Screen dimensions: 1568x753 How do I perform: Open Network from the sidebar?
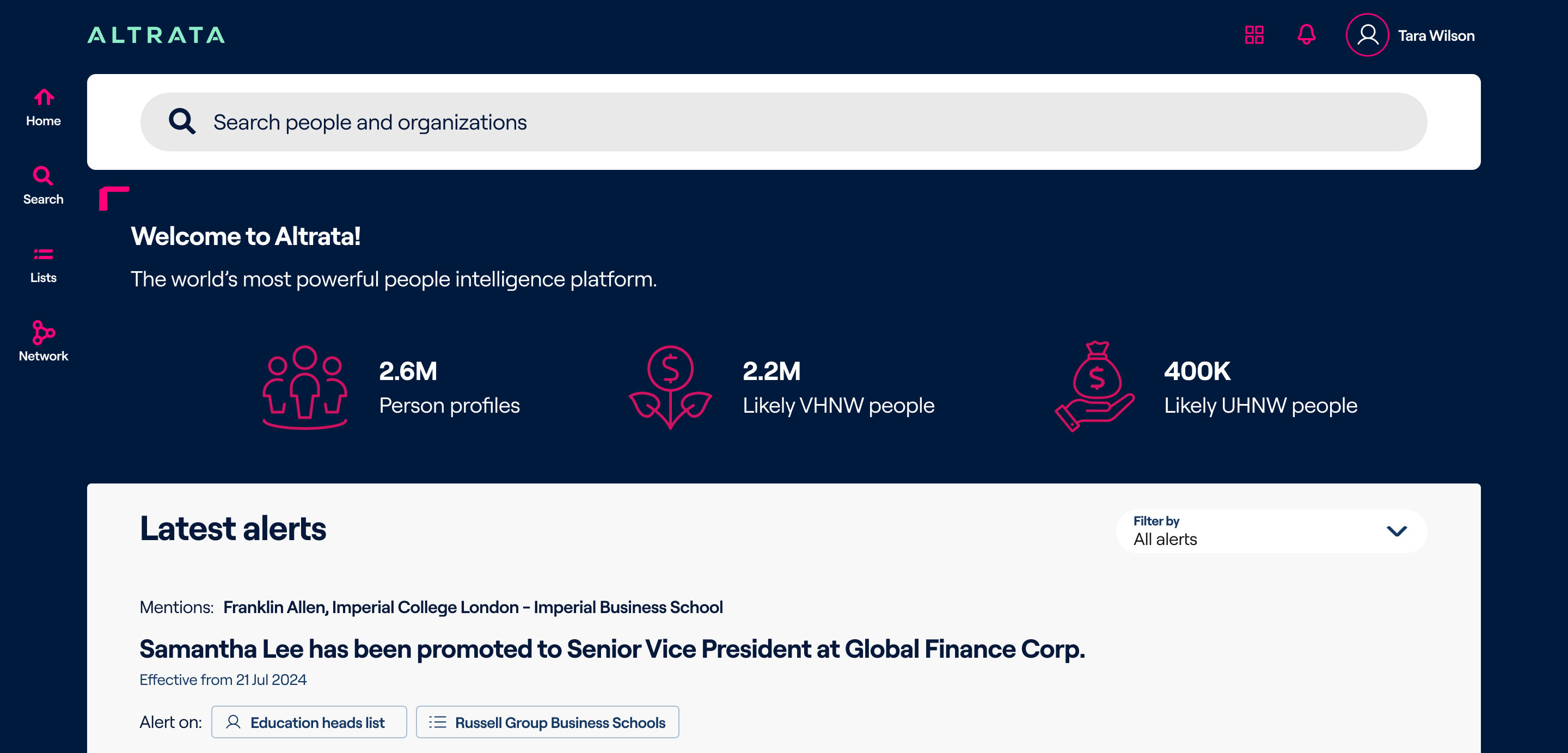coord(43,342)
